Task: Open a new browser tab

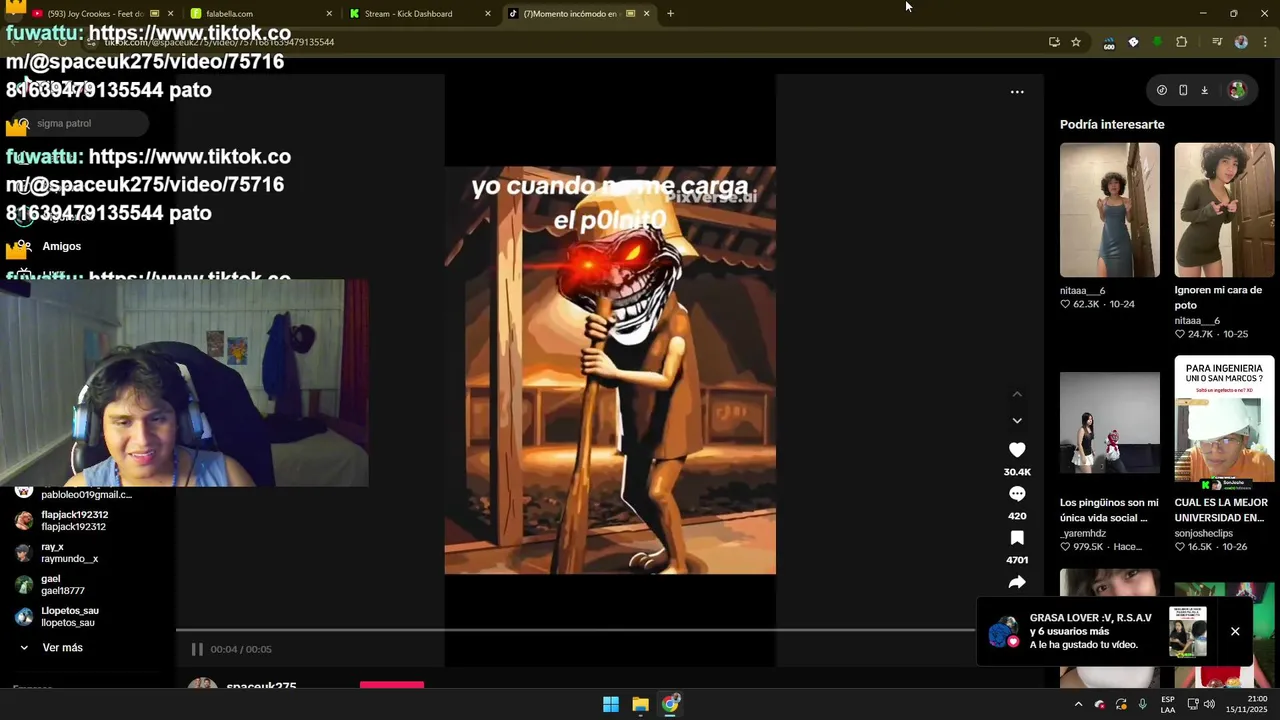Action: pyautogui.click(x=670, y=14)
